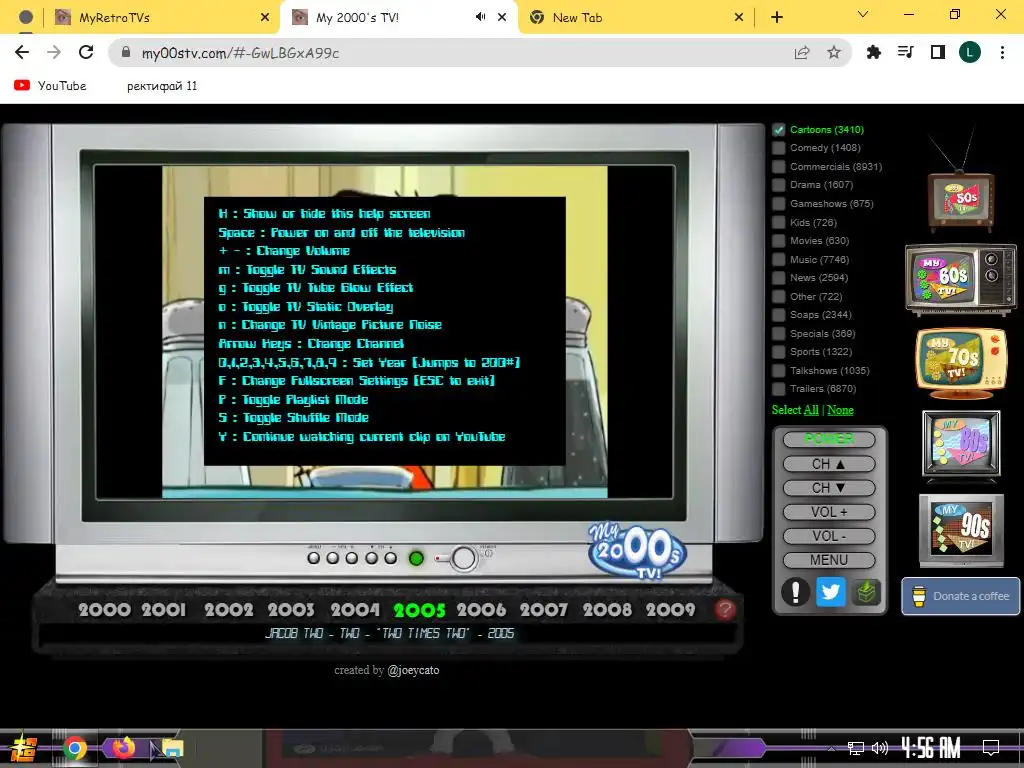Switch to the MyRetroTVs tab

pos(161,18)
